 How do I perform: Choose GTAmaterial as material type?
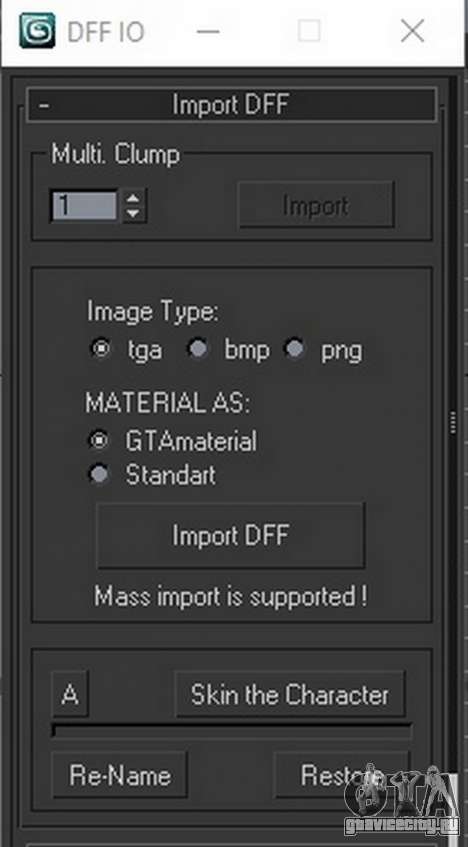[98, 441]
